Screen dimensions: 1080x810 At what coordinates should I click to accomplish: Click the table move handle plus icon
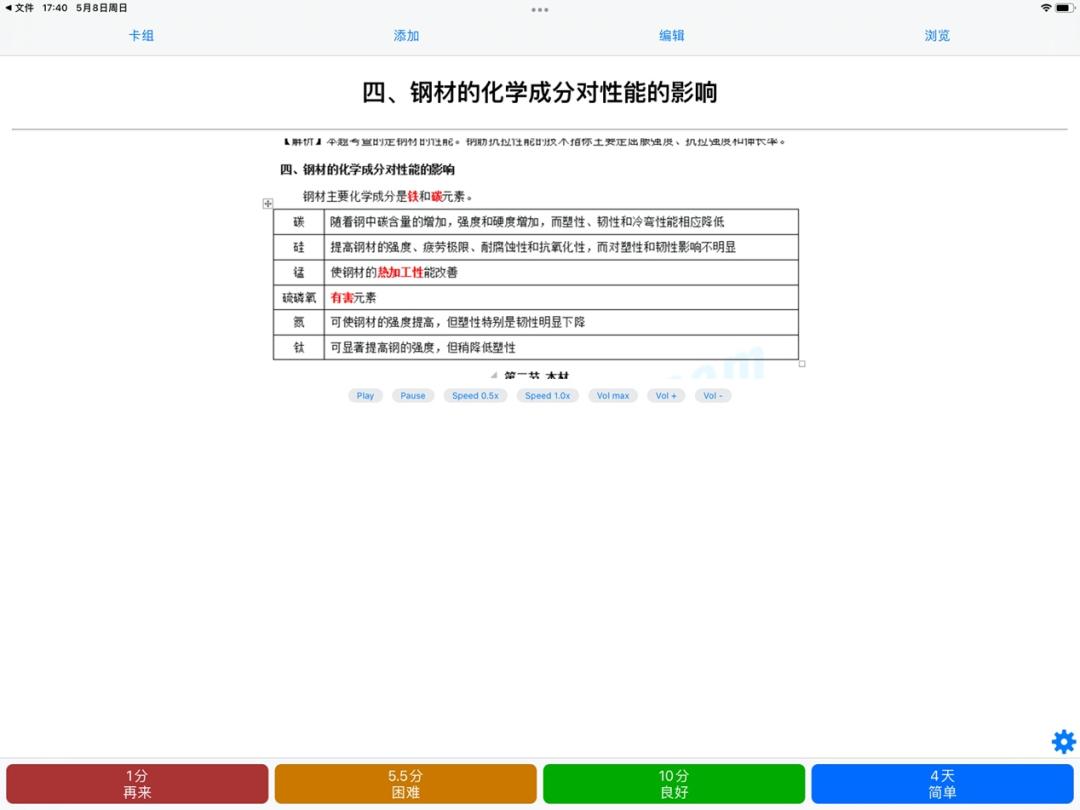point(267,203)
